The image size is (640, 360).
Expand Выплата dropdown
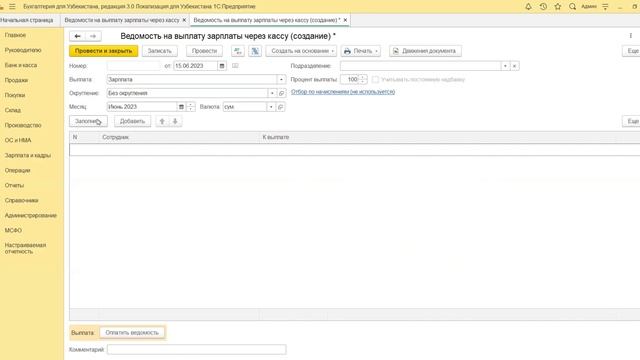(x=281, y=80)
